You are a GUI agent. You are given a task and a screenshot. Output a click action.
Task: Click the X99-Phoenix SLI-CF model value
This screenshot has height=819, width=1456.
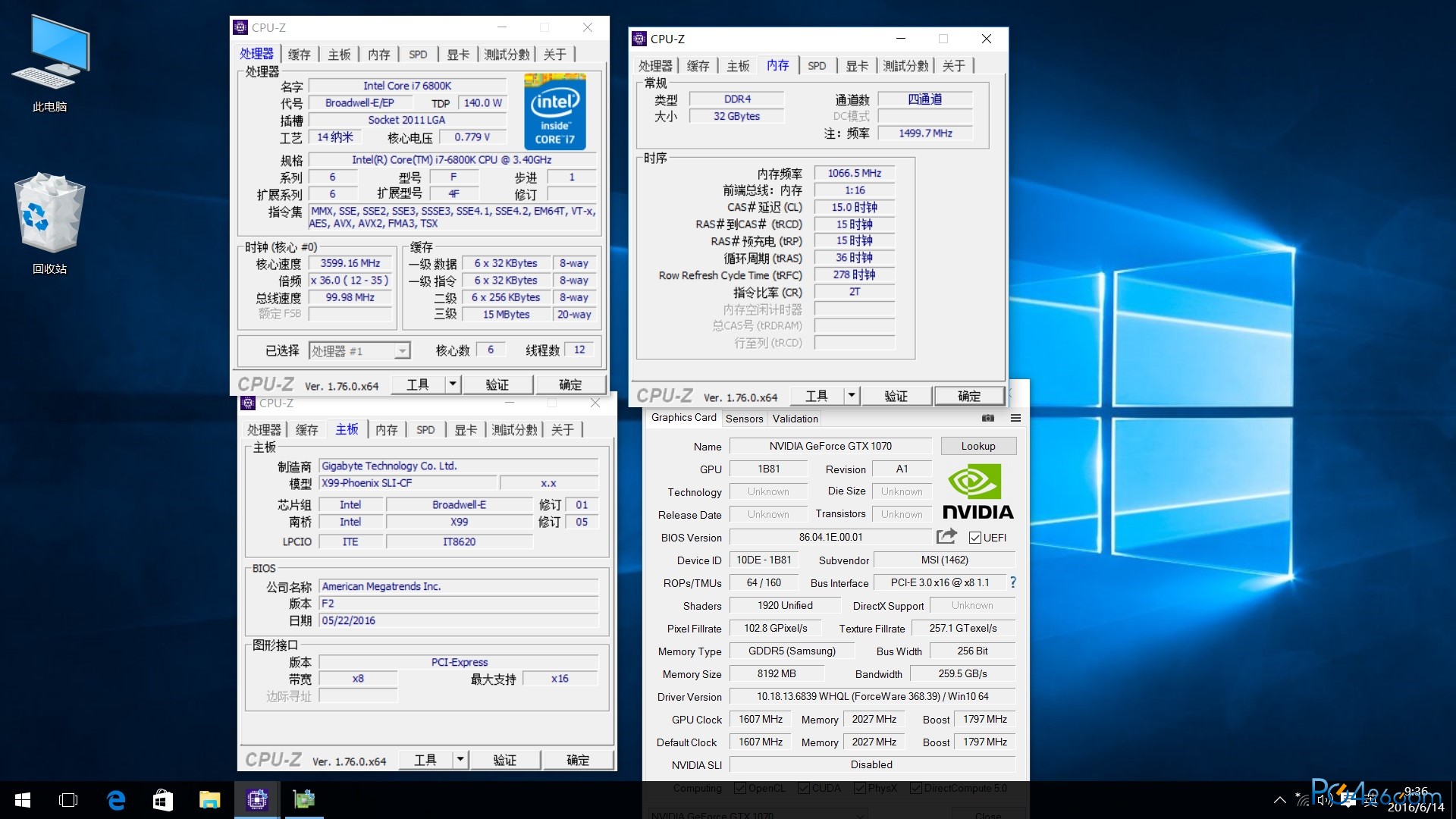click(408, 483)
